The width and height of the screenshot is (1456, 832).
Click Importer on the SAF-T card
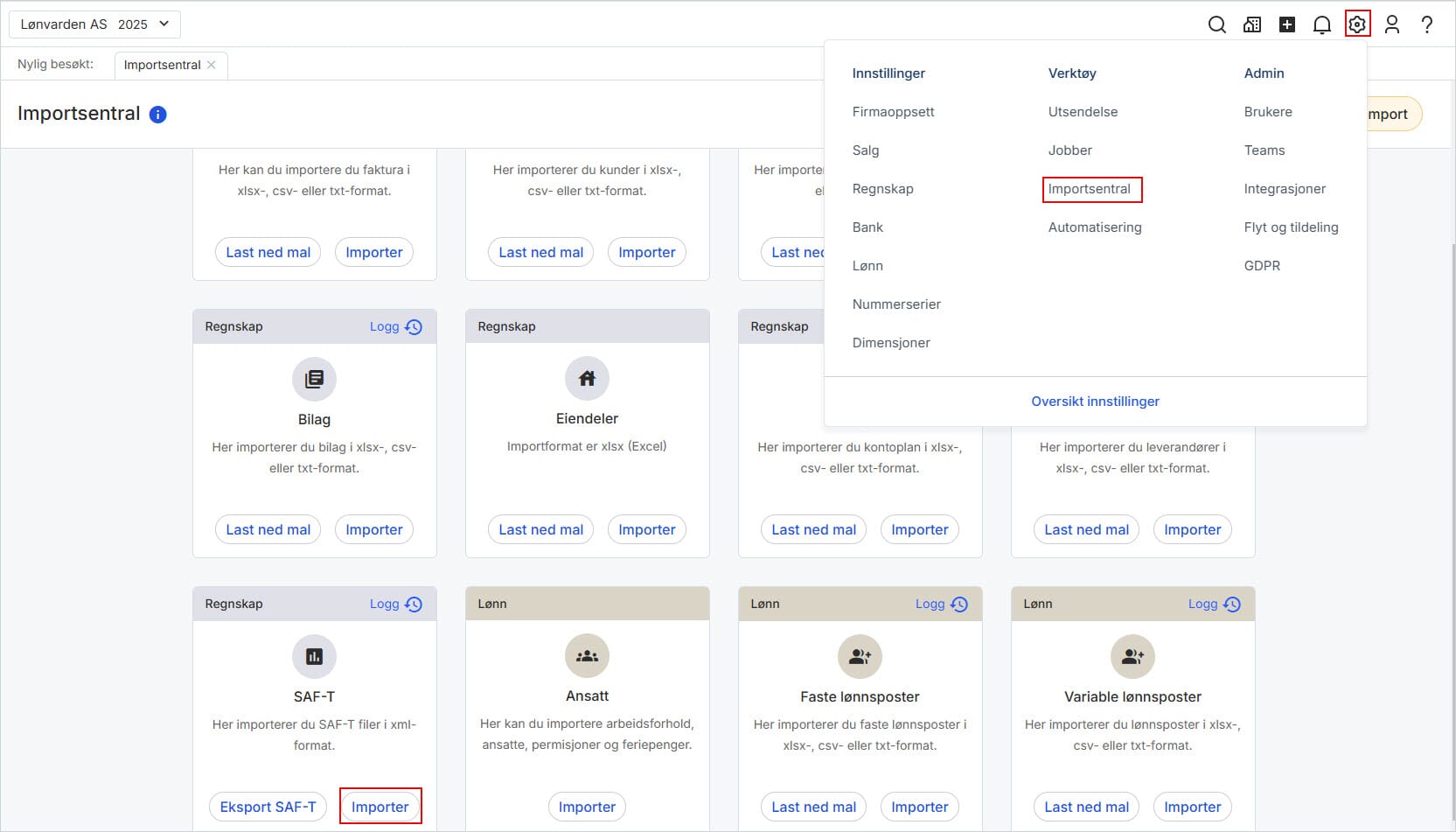[380, 807]
